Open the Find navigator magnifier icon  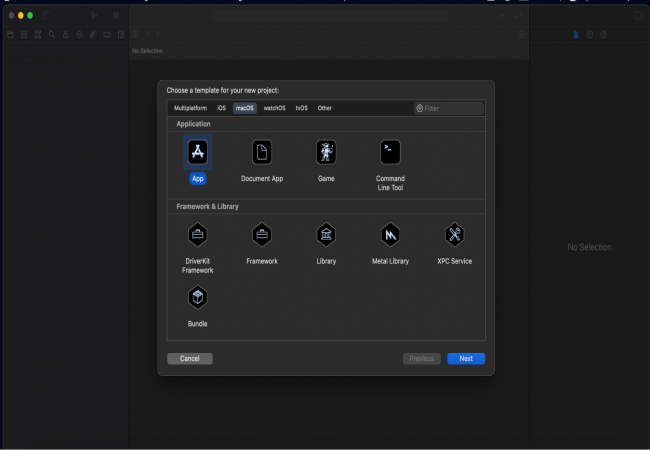pyautogui.click(x=52, y=35)
